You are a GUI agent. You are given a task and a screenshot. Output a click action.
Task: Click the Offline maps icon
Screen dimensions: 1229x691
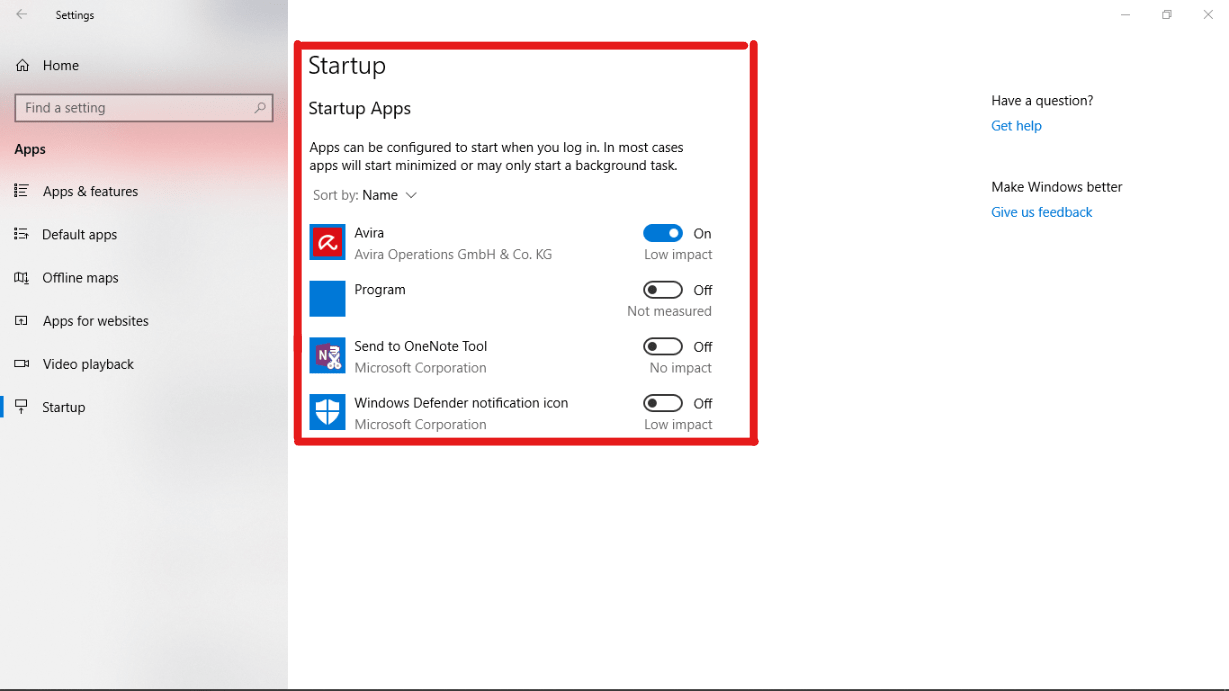[22, 278]
